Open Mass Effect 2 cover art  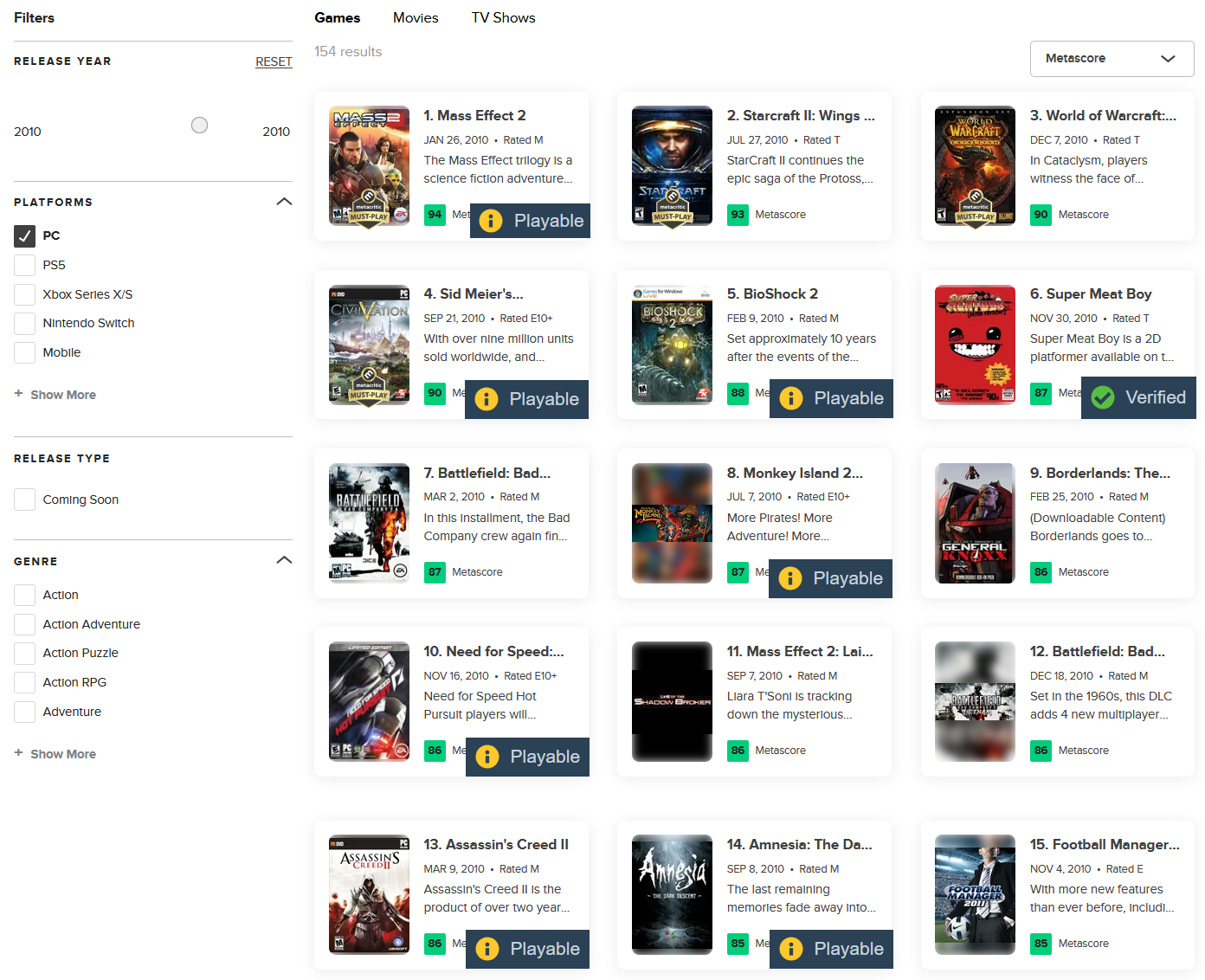(369, 165)
